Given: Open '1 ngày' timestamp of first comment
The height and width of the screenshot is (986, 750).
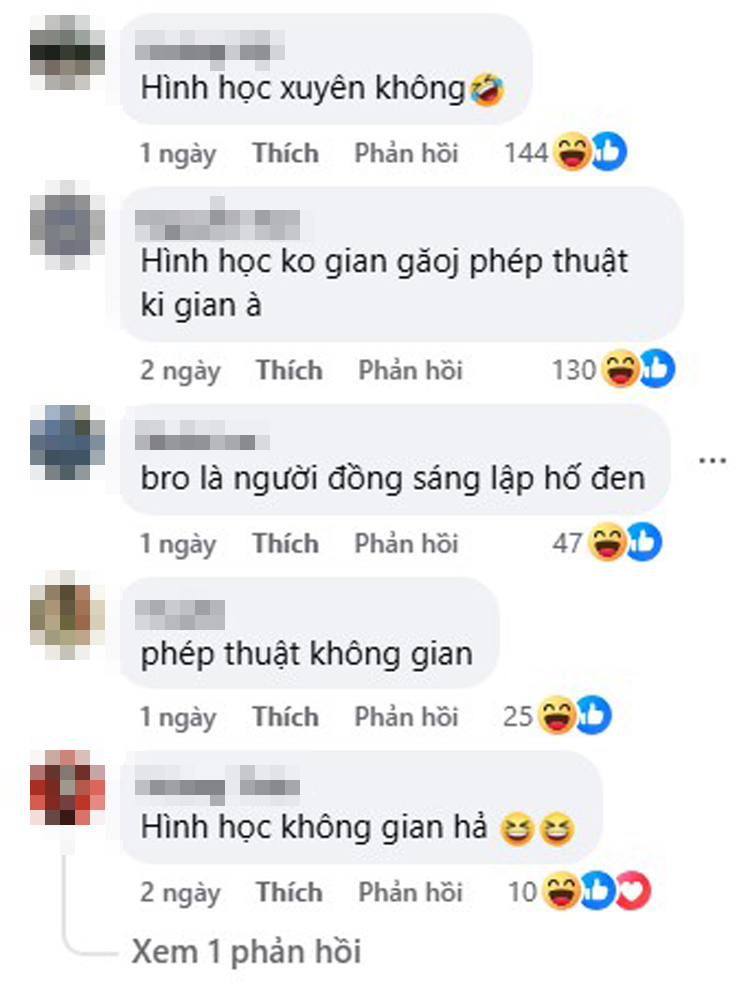Looking at the screenshot, I should [178, 154].
